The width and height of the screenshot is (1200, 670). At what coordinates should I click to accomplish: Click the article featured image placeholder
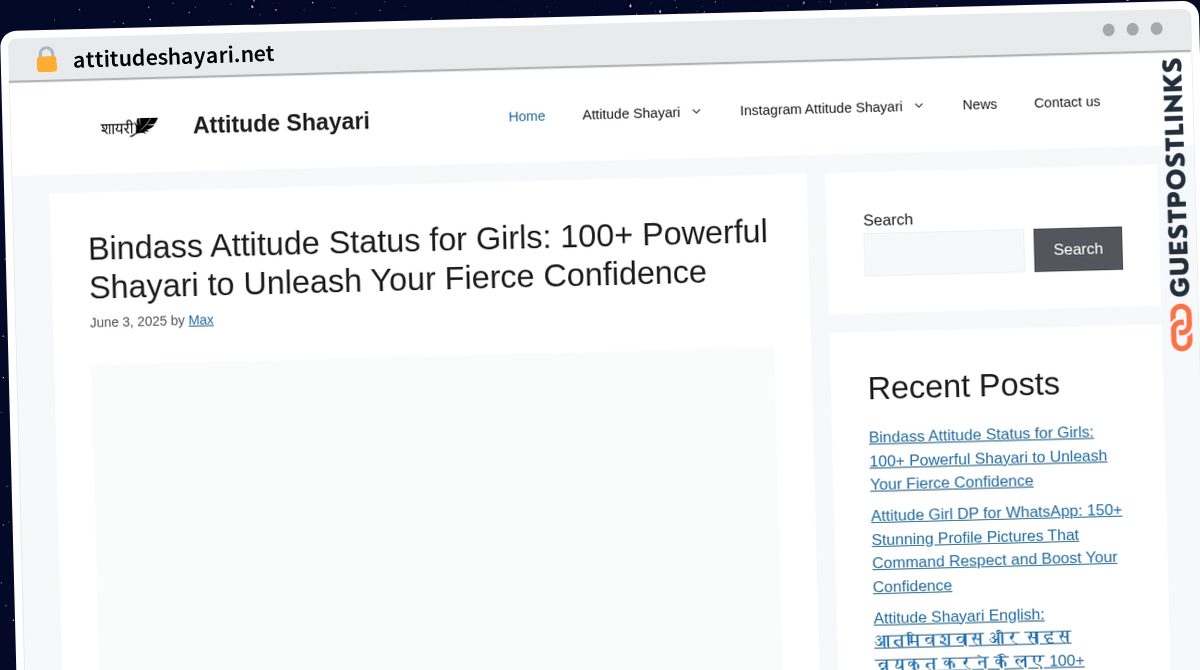(x=434, y=508)
